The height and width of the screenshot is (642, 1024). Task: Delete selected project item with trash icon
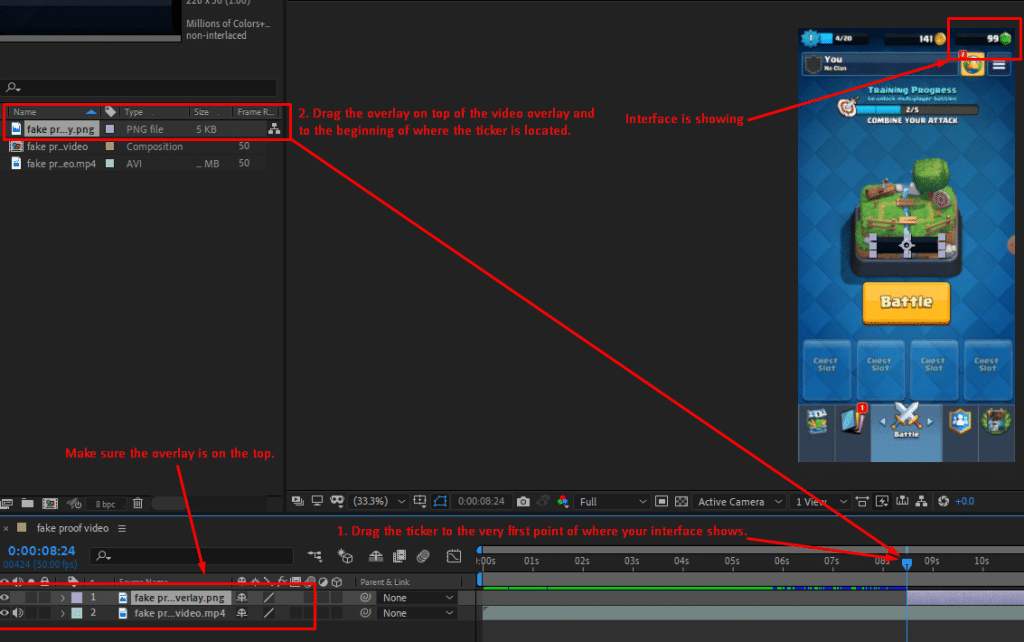138,503
